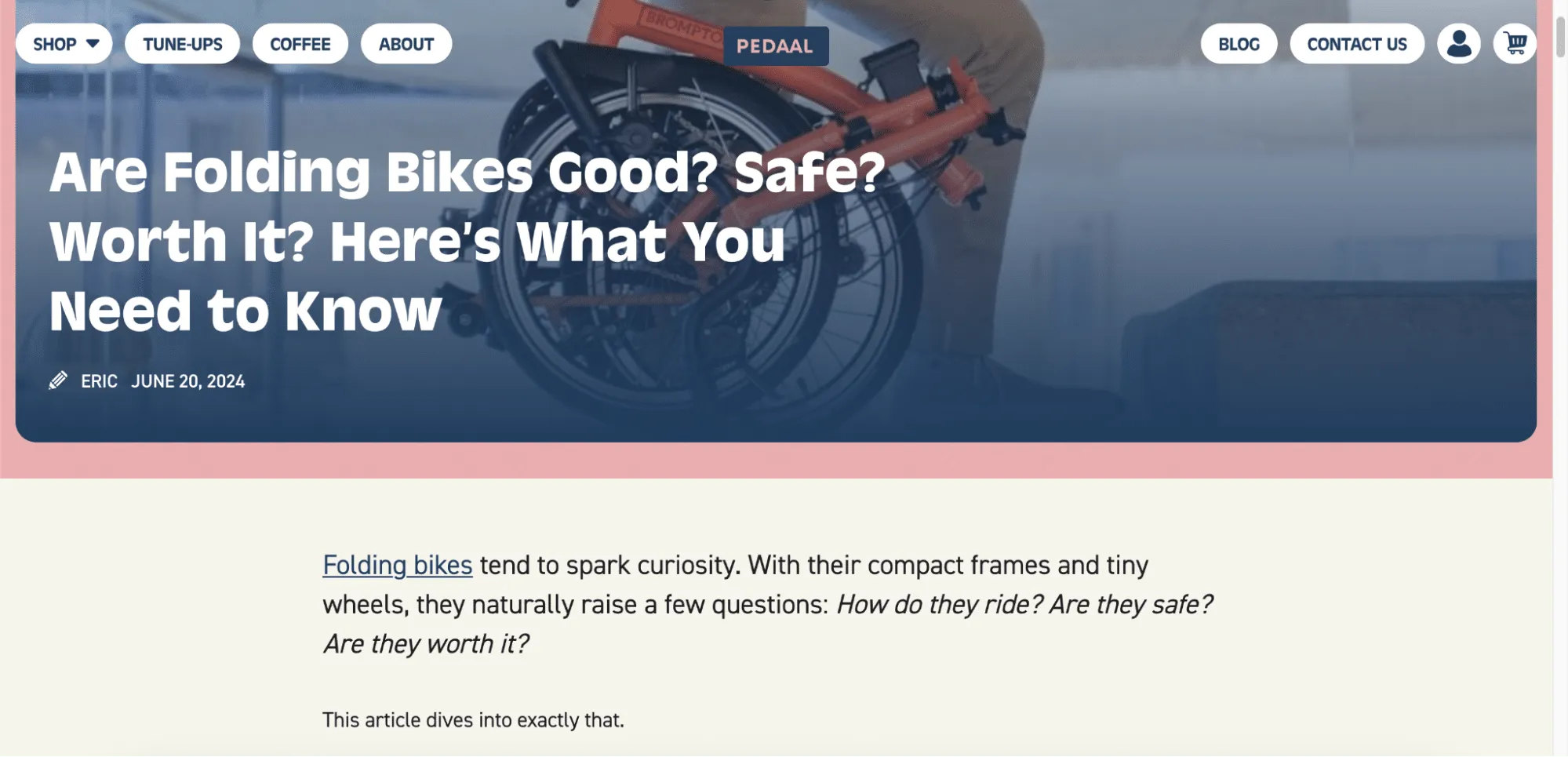
Task: Click the pencil icon beside the author name
Action: (x=58, y=381)
